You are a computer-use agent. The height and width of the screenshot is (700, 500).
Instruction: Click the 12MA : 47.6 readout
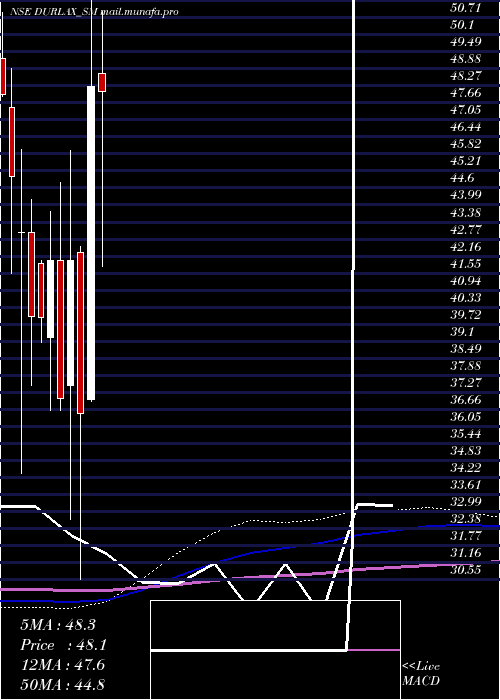pyautogui.click(x=63, y=665)
